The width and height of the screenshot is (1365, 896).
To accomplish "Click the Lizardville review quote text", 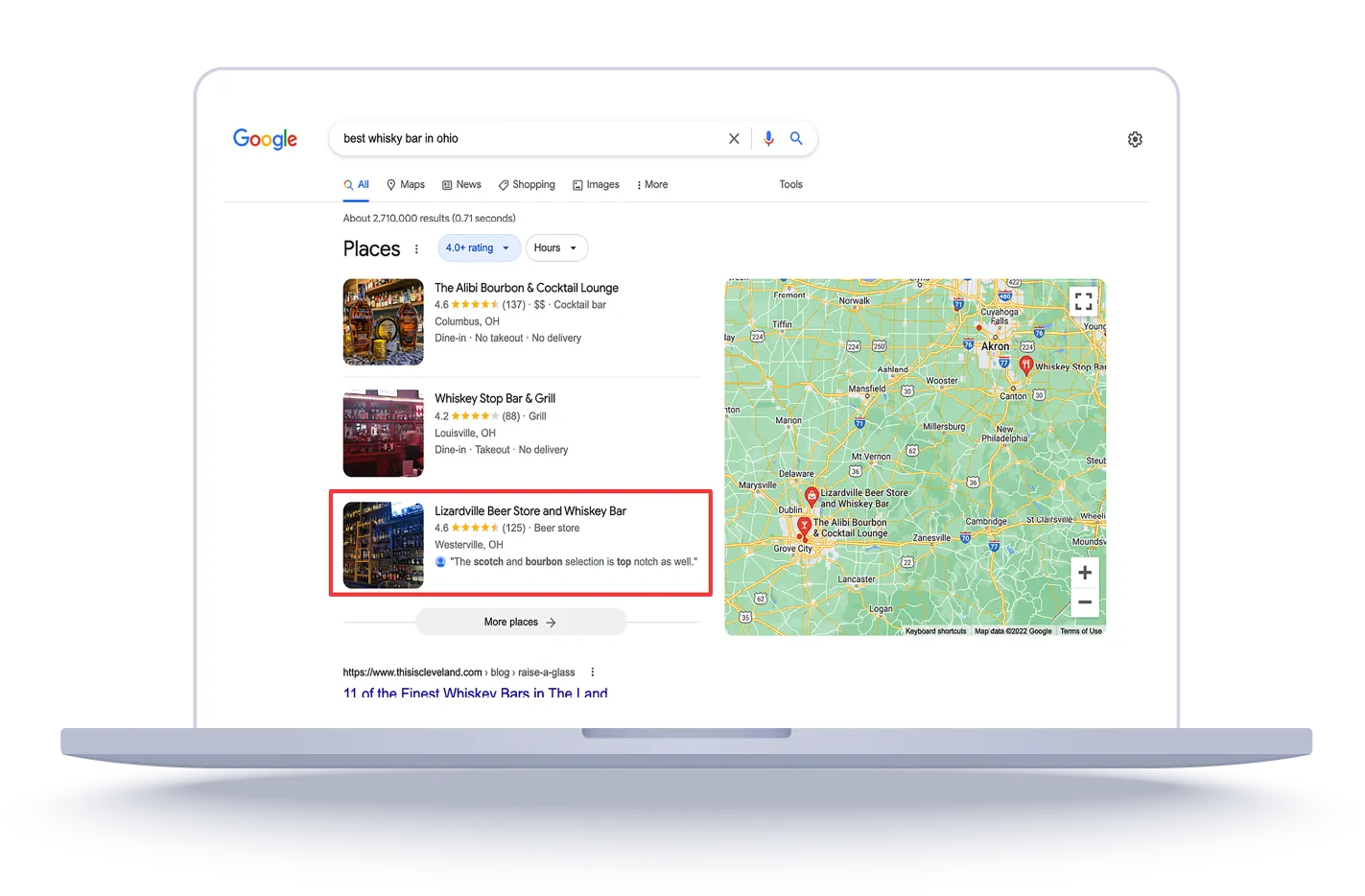I will (574, 561).
